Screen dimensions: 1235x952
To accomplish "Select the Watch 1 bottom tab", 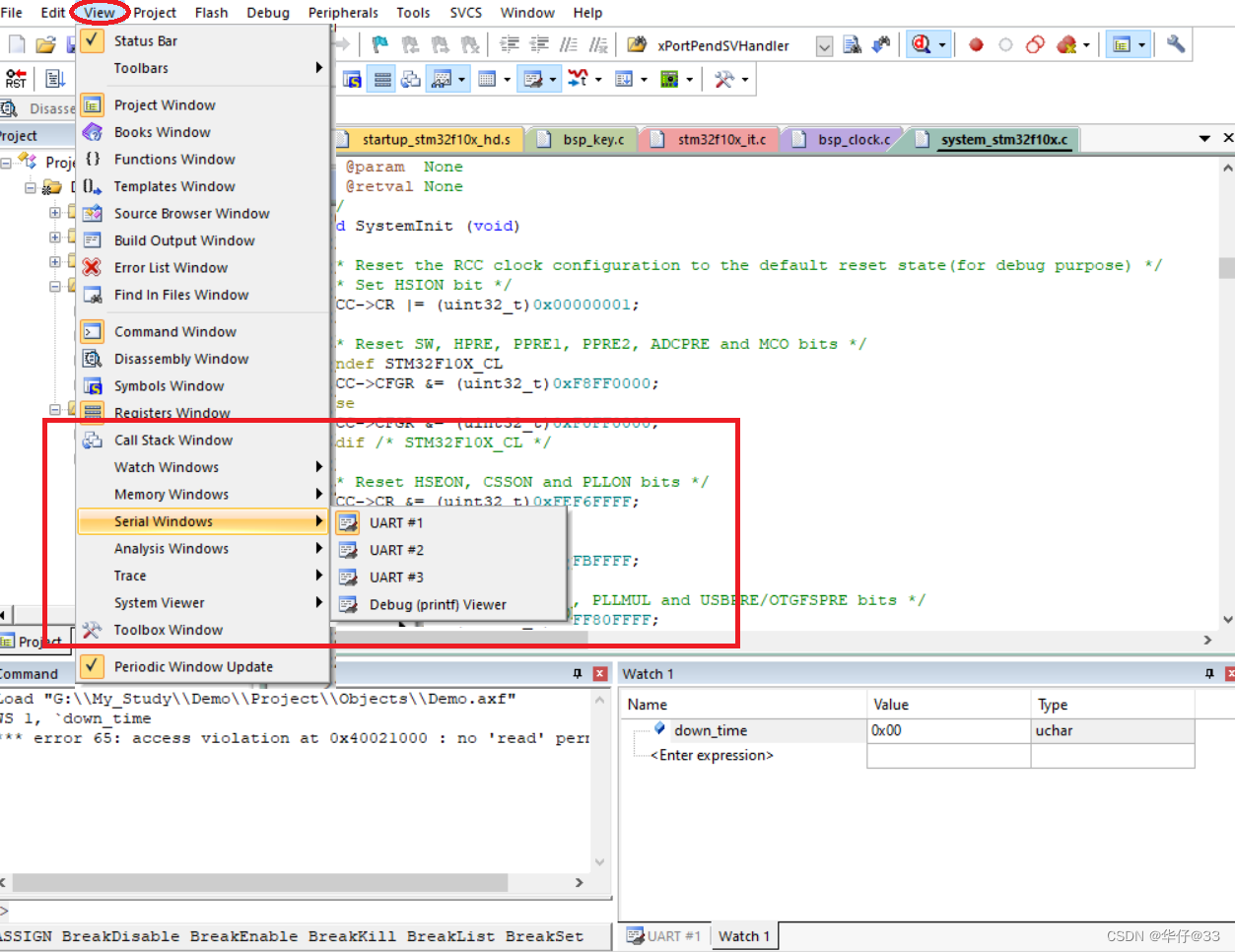I will 743,936.
